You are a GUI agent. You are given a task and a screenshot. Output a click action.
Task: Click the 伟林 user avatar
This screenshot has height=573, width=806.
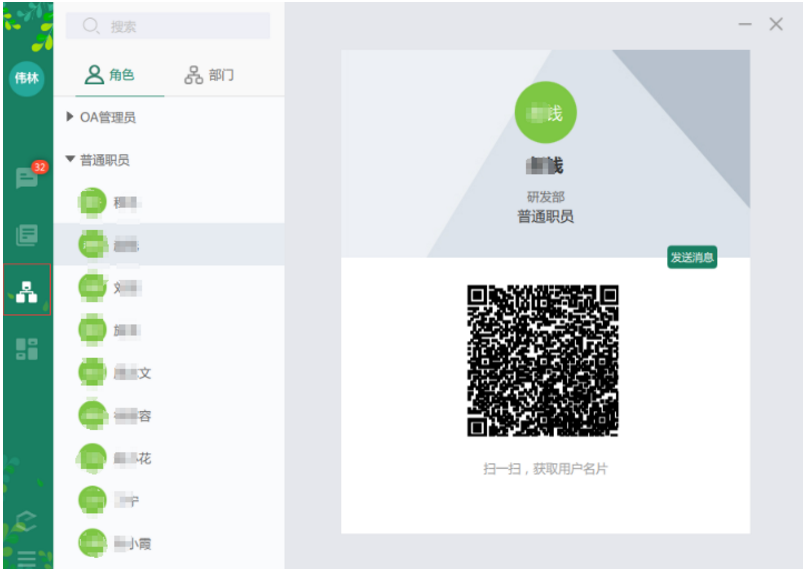tap(27, 78)
